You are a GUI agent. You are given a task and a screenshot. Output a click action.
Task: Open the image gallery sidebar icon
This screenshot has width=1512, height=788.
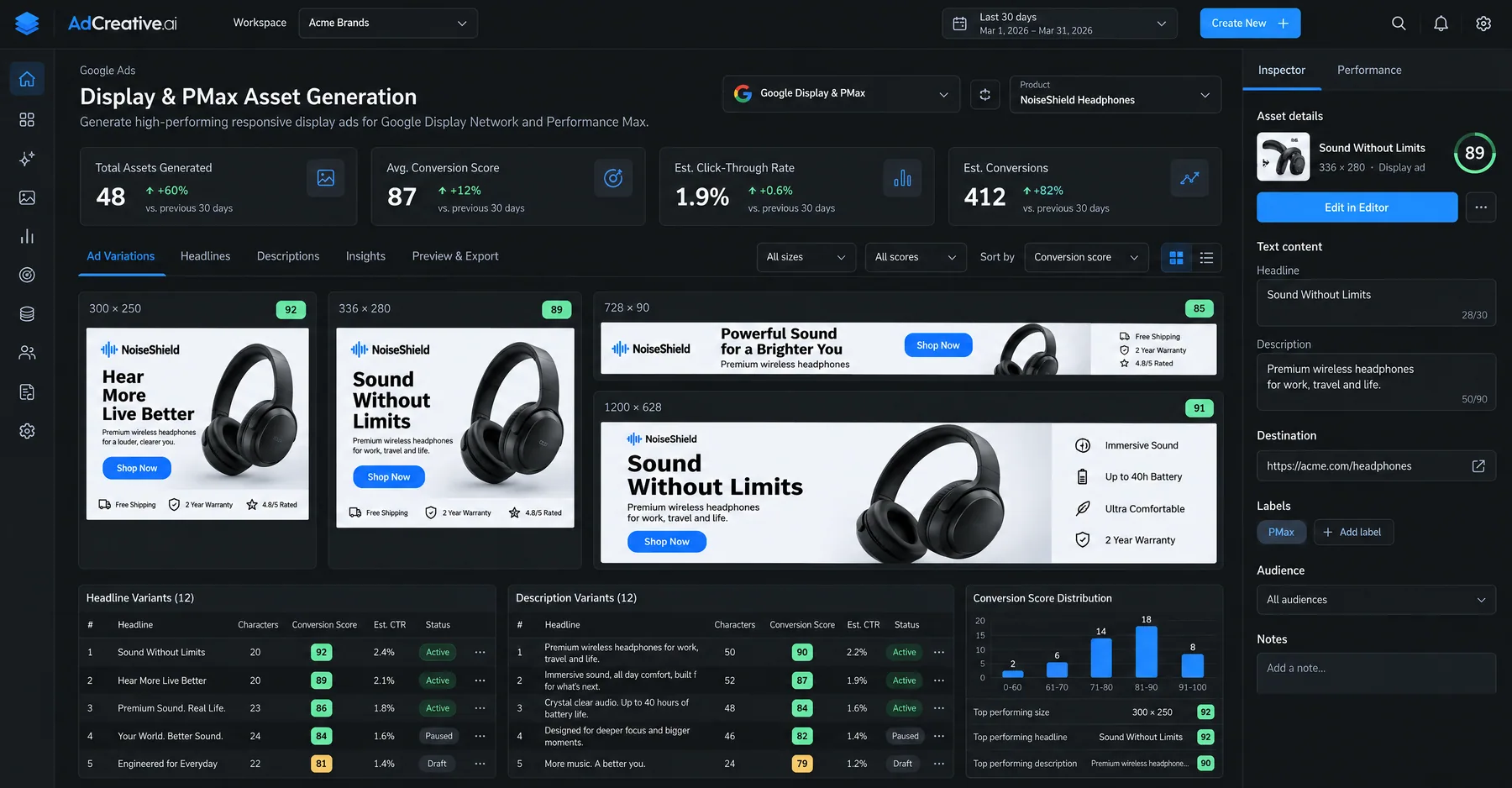tap(27, 197)
